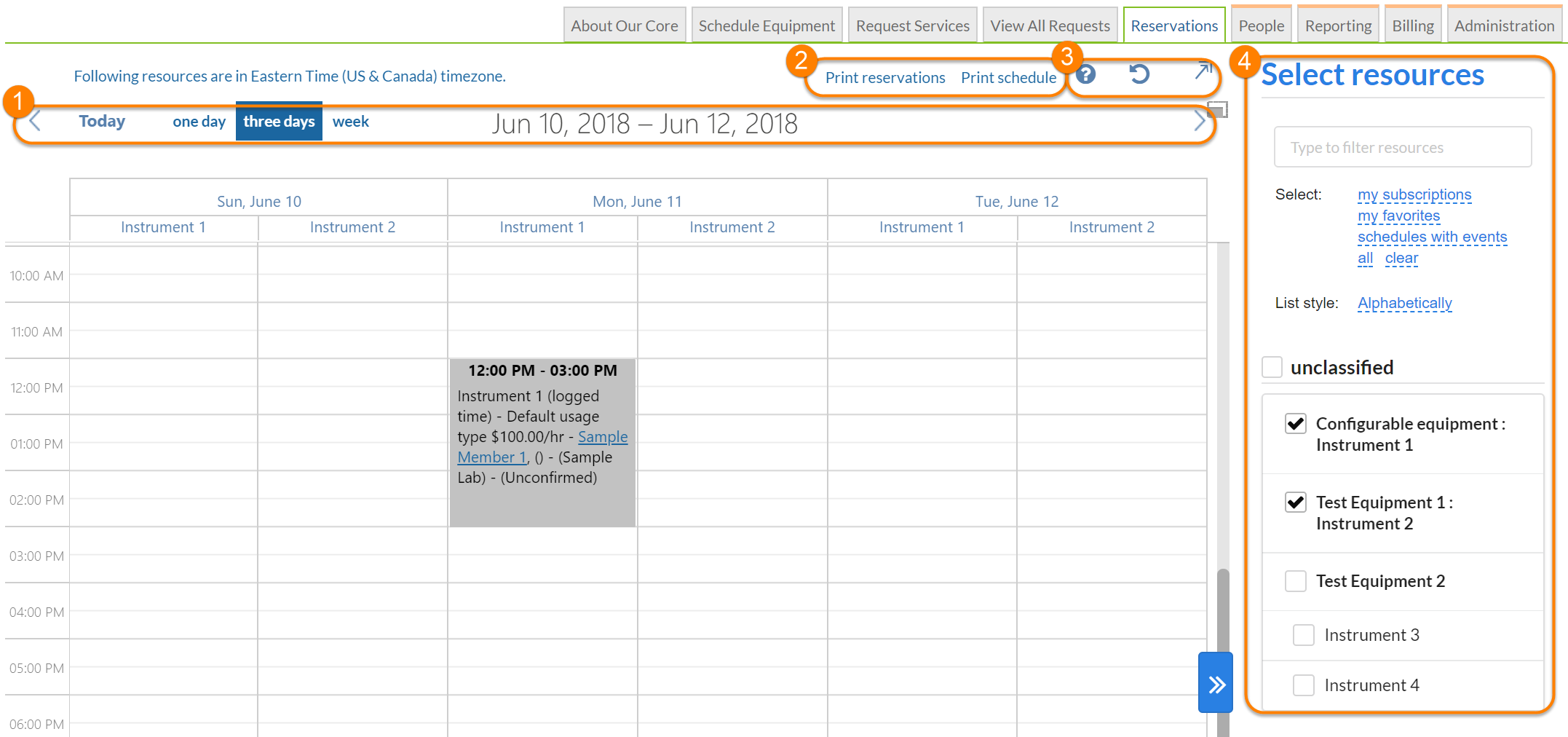Collapse the resources panel with double-chevron button
Image resolution: width=1568 pixels, height=737 pixels.
[1216, 683]
